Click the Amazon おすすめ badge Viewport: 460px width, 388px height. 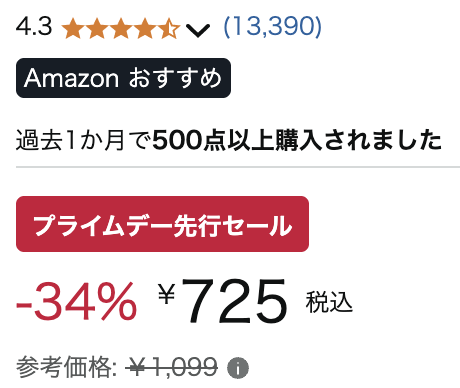click(123, 78)
